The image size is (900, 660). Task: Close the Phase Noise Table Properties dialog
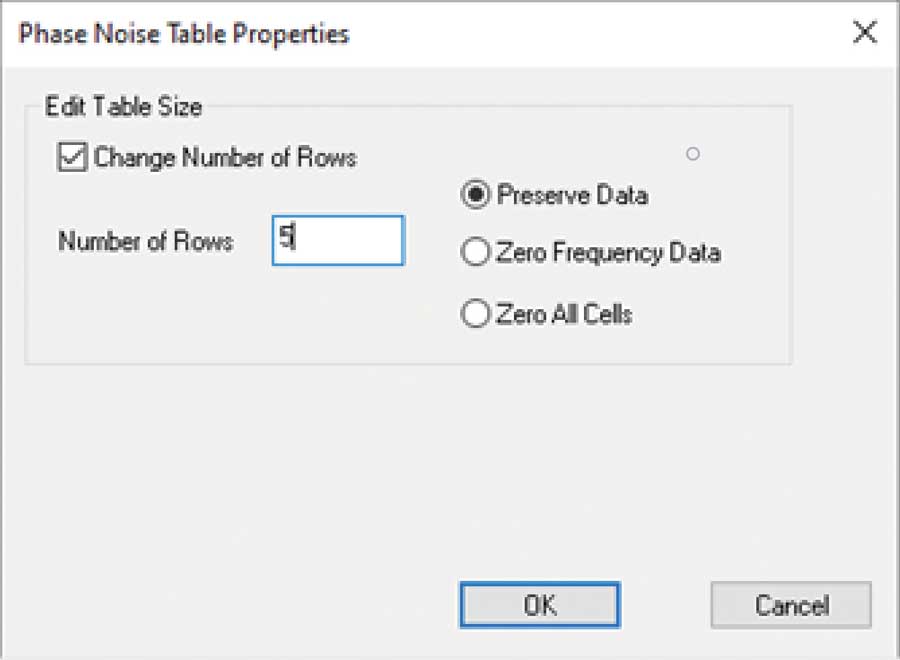pyautogui.click(x=864, y=32)
